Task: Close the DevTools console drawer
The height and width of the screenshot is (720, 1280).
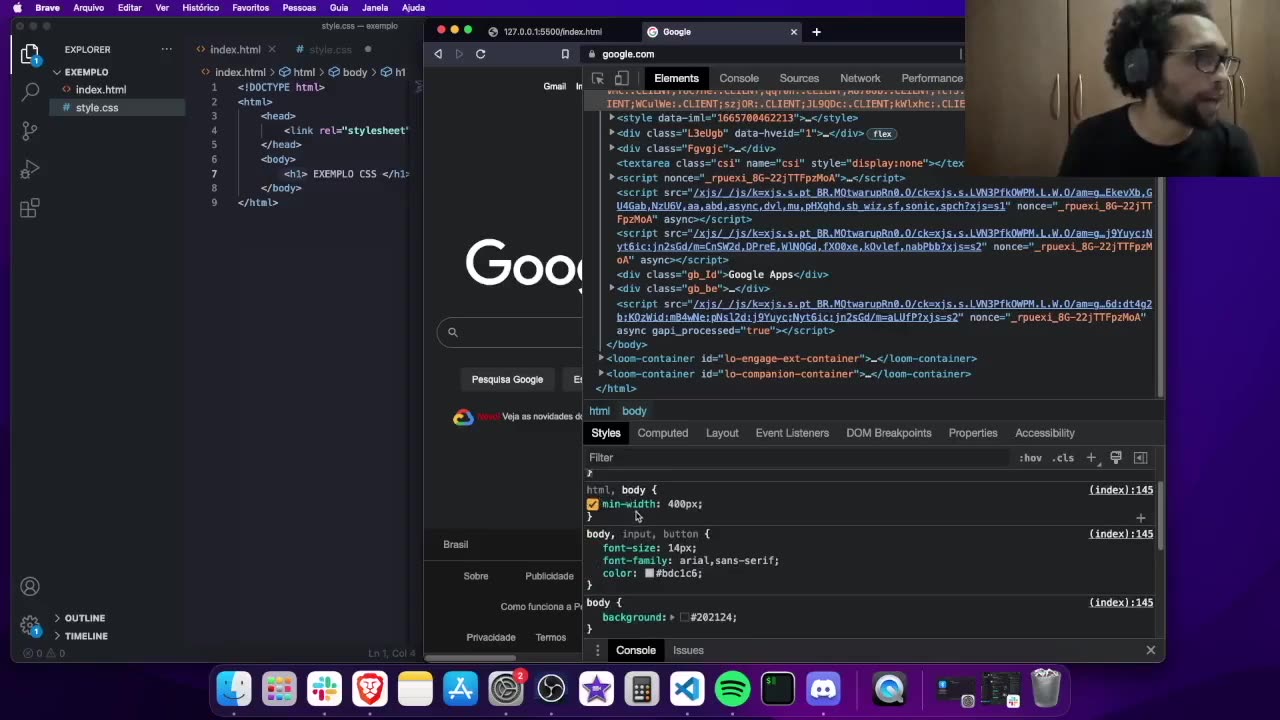Action: (1150, 650)
